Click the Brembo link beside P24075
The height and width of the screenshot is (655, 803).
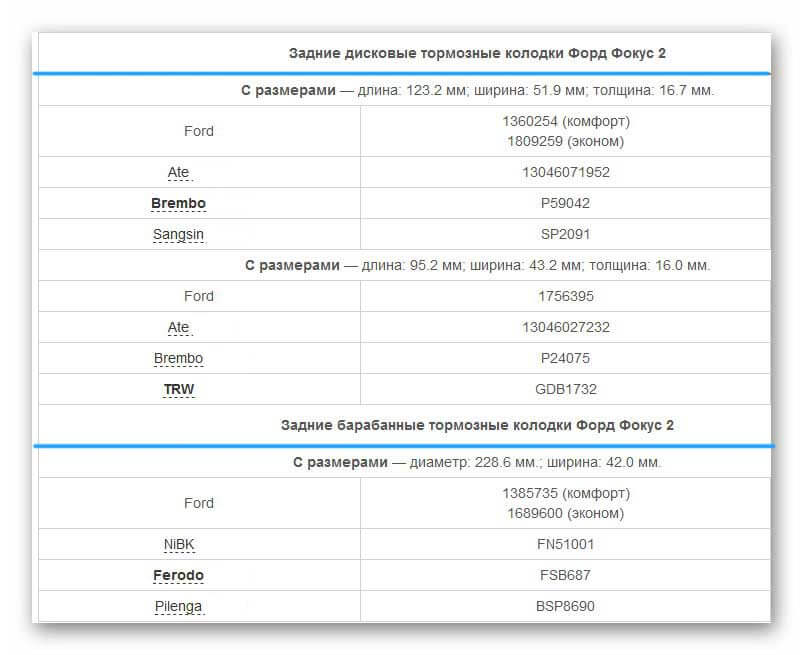point(178,358)
